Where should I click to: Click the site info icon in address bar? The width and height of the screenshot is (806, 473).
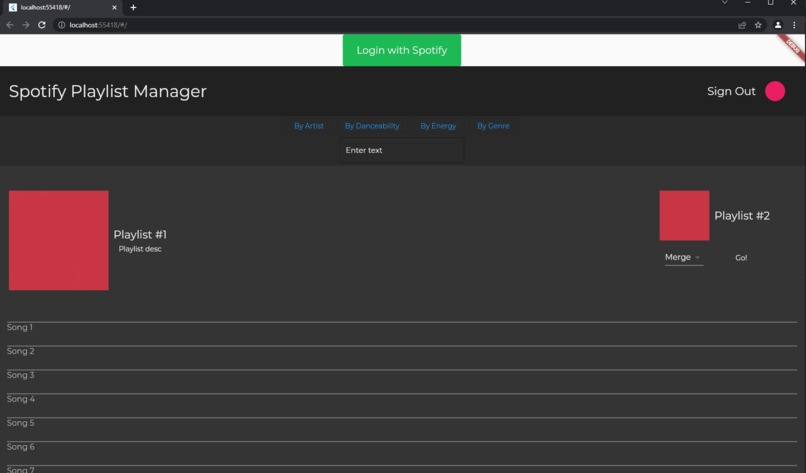pyautogui.click(x=61, y=25)
